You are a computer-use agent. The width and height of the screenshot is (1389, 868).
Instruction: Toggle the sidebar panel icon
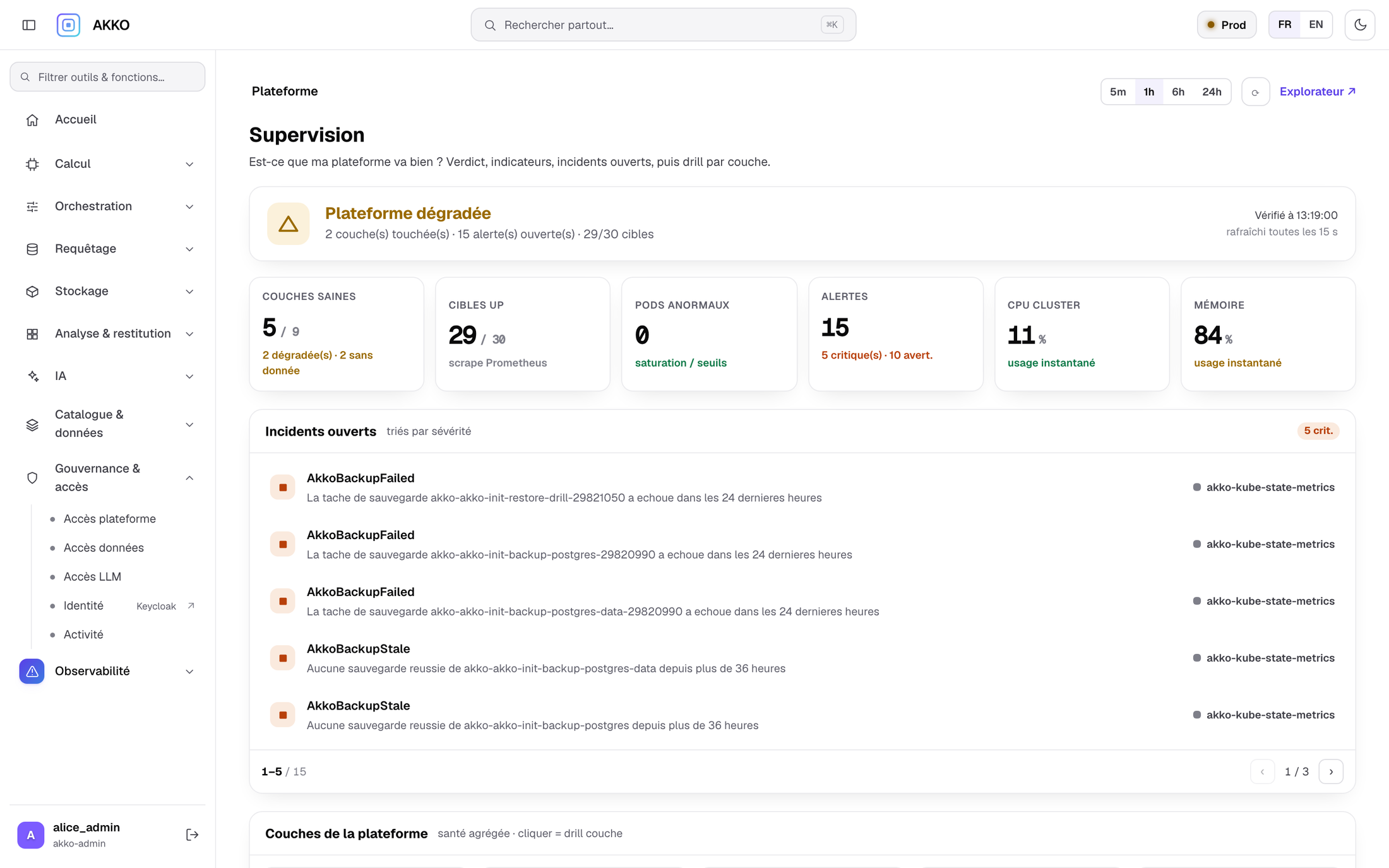29,25
